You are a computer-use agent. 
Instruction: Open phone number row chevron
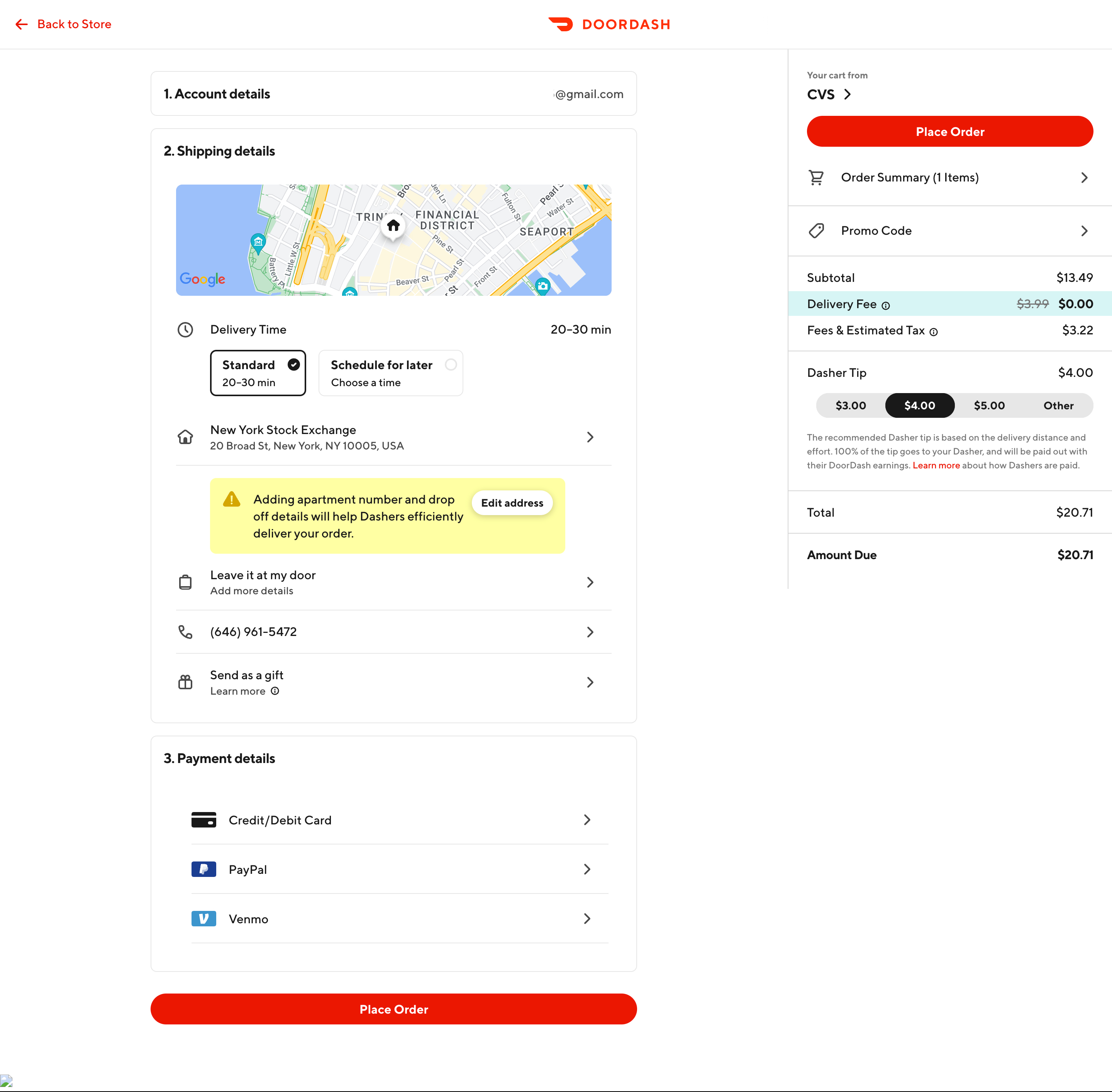[590, 632]
